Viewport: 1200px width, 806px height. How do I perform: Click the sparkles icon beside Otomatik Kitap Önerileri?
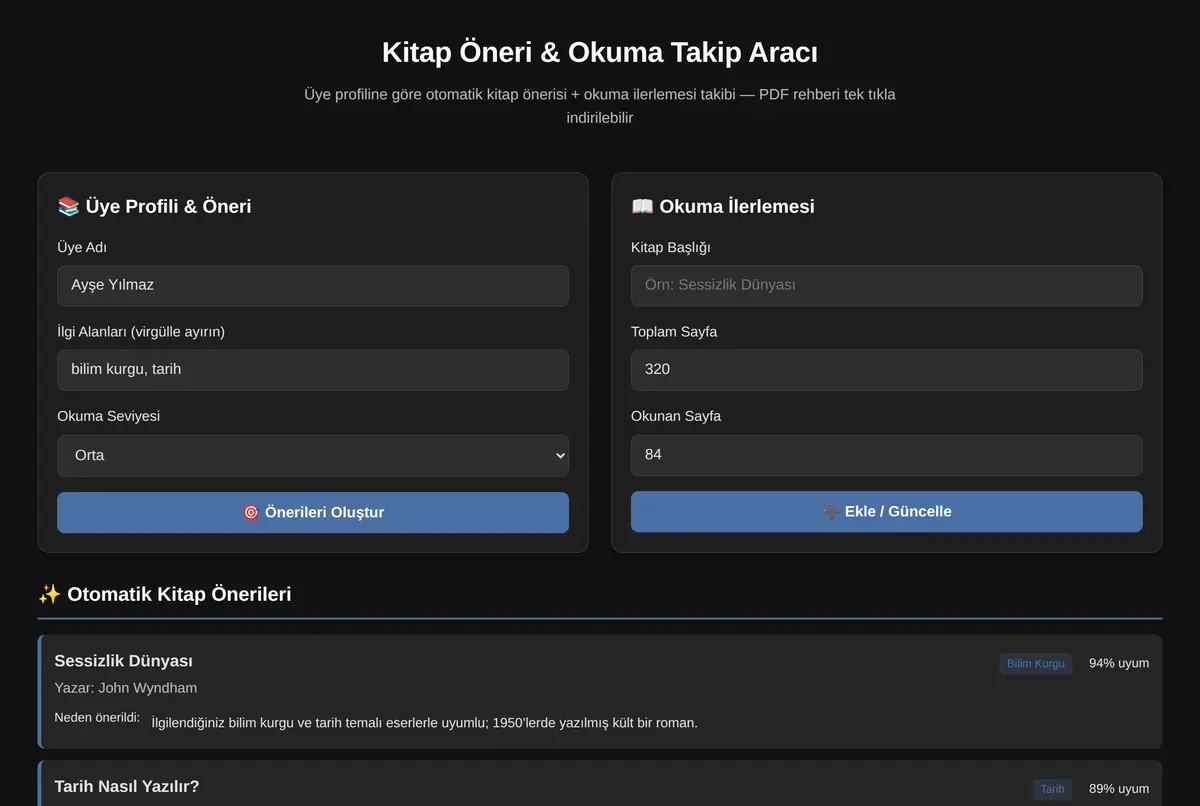(49, 594)
